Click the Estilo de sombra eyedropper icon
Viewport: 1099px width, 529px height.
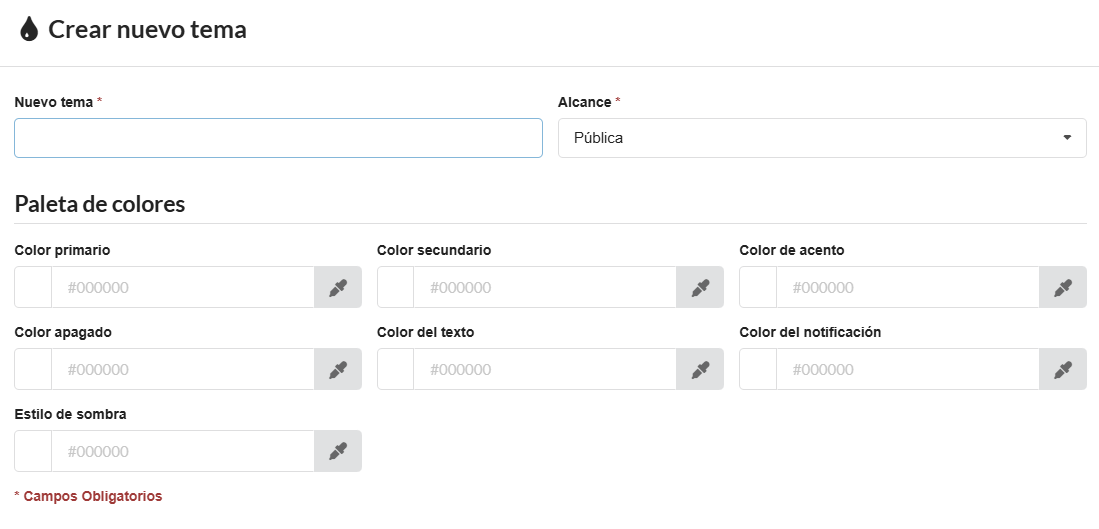pos(338,452)
